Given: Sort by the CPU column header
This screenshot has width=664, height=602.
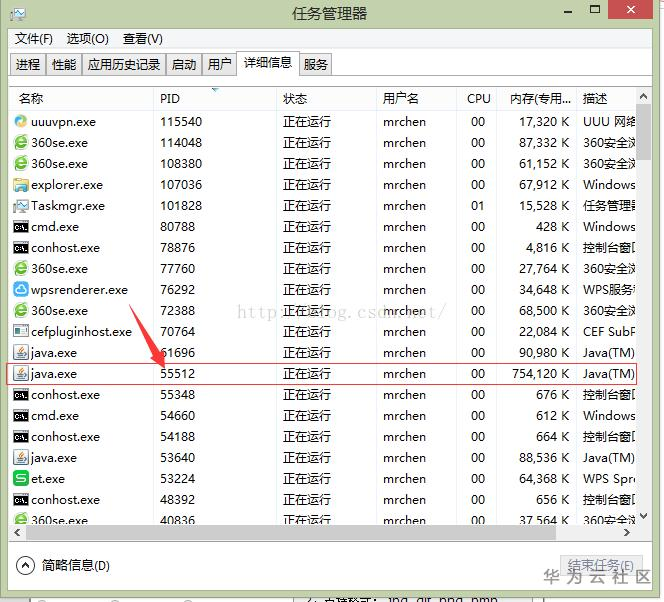Looking at the screenshot, I should point(477,99).
